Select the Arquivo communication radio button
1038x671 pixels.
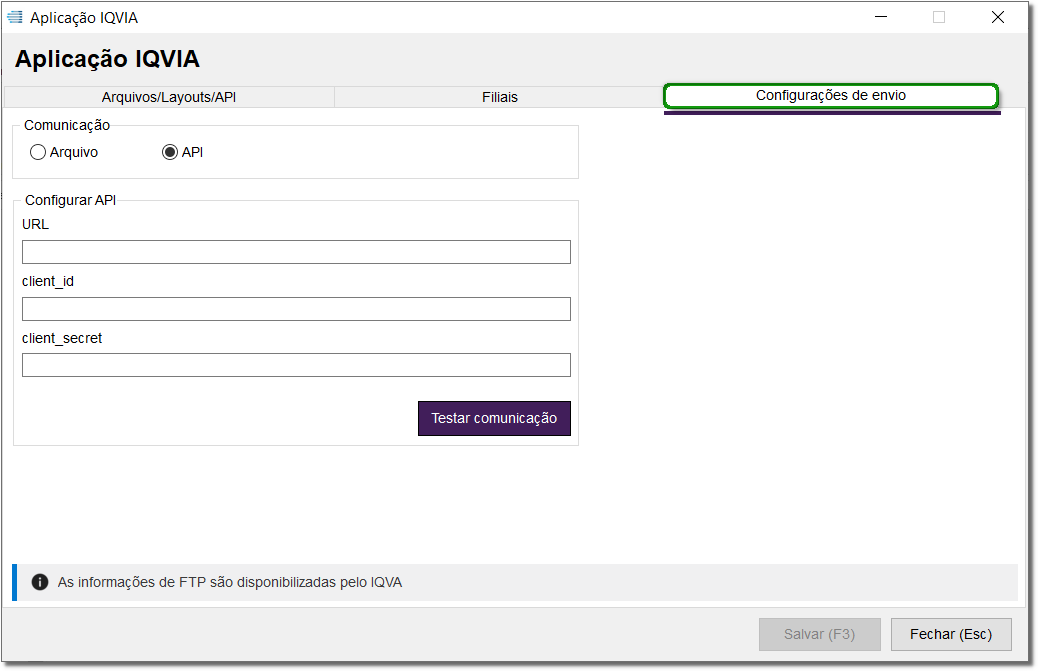click(x=38, y=152)
